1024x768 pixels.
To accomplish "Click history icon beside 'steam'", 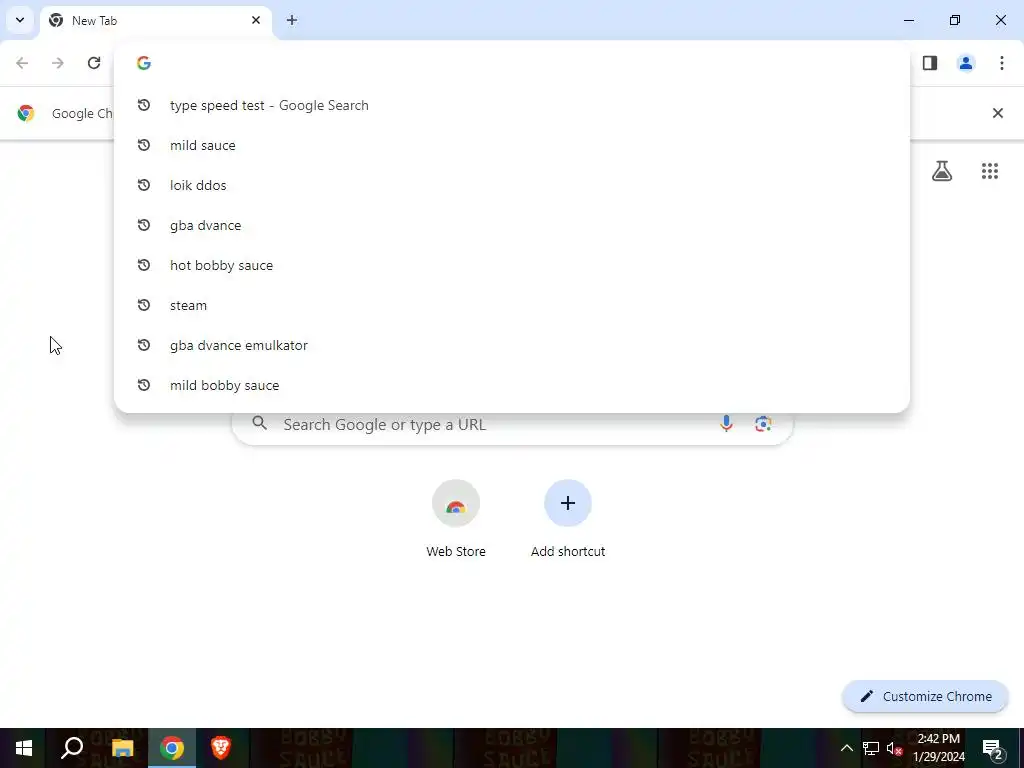I will pos(144,305).
